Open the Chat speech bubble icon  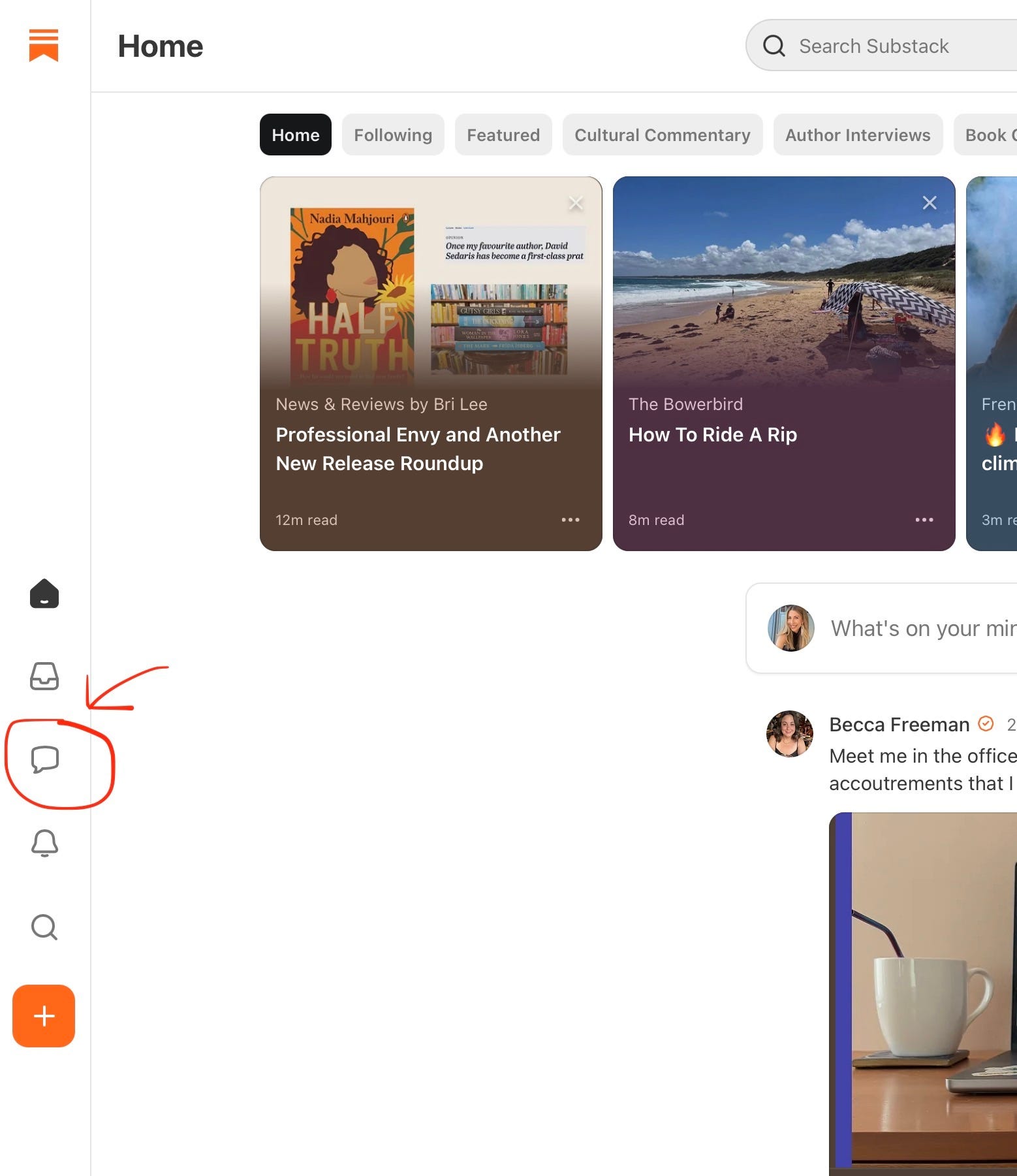point(44,760)
